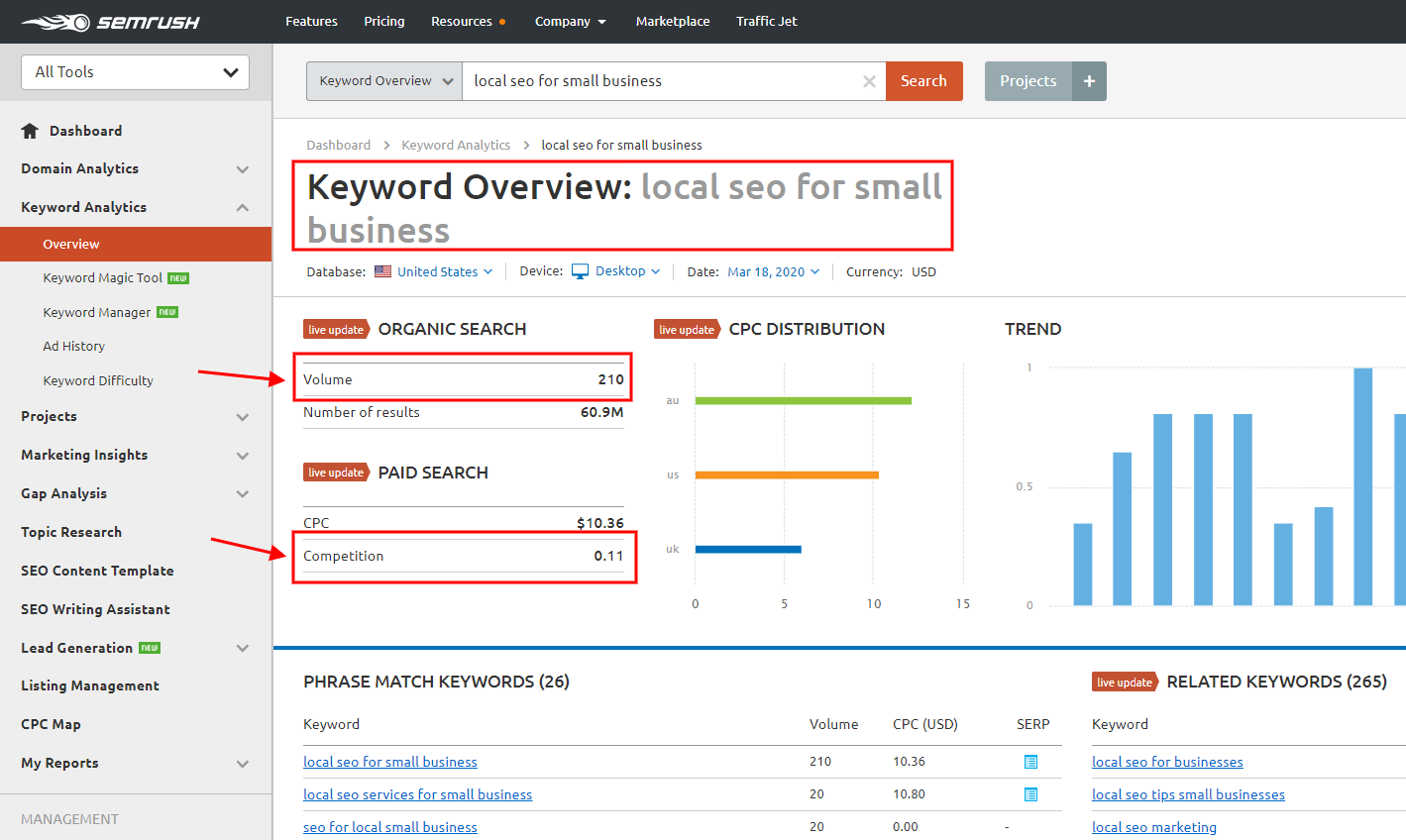The height and width of the screenshot is (840, 1406).
Task: Open related keyword local seo marketing
Action: pos(1154,827)
